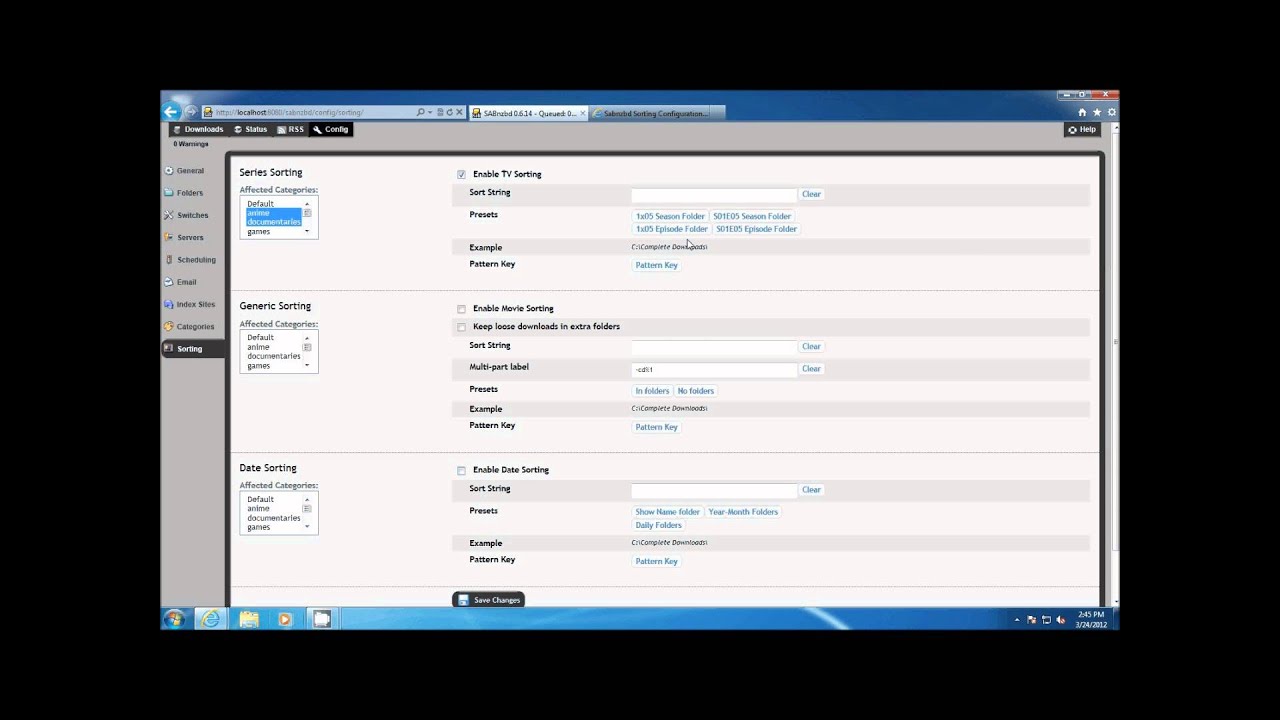Screen dimensions: 1280x720
Task: Click the network icon in system tray
Action: (x=1046, y=620)
